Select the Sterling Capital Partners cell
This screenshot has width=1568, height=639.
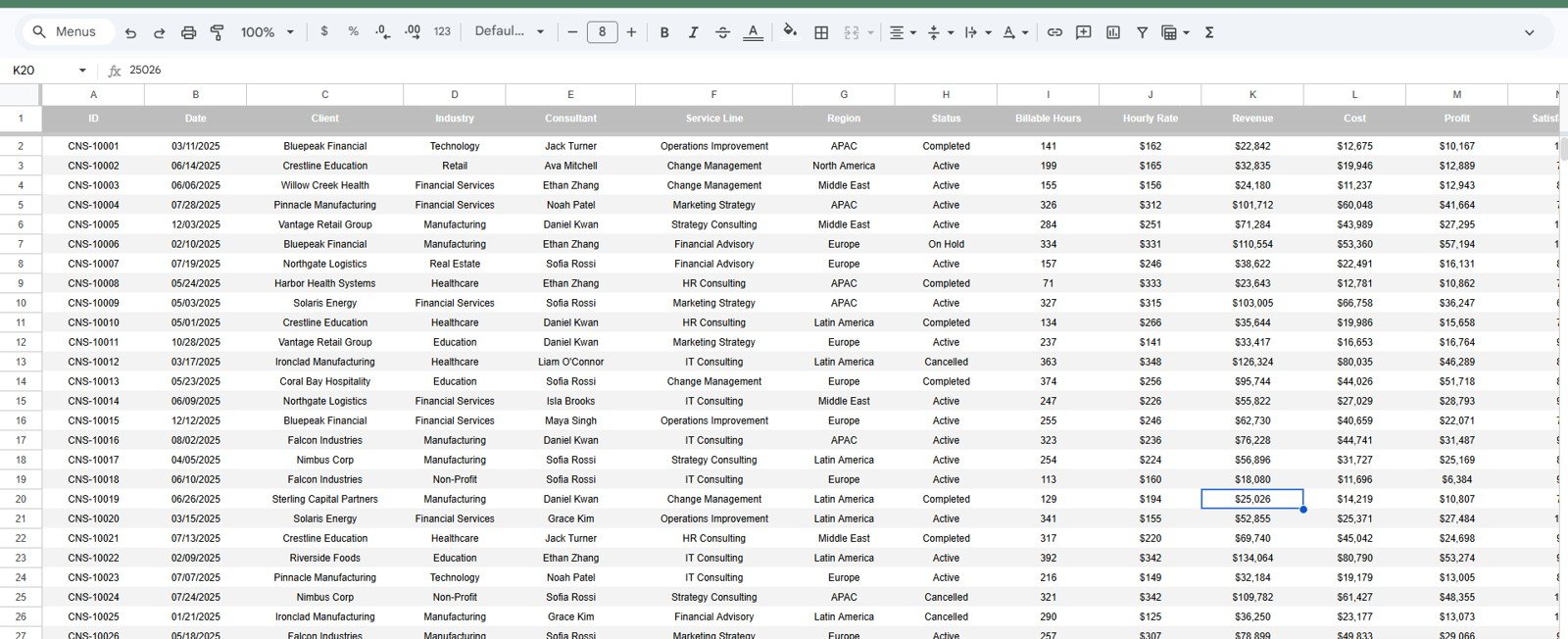tap(324, 499)
